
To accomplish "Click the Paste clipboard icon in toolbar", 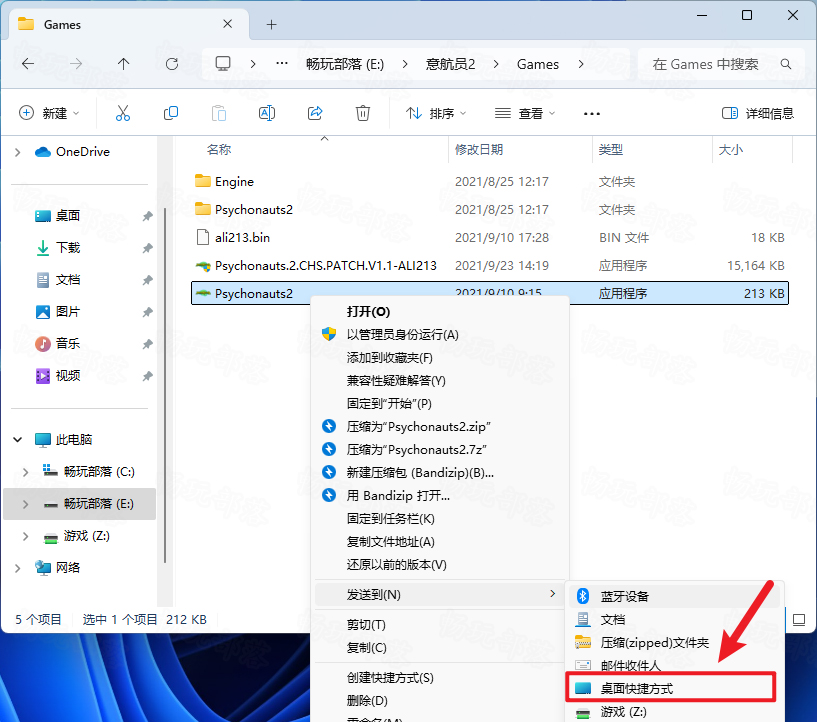I will [219, 113].
